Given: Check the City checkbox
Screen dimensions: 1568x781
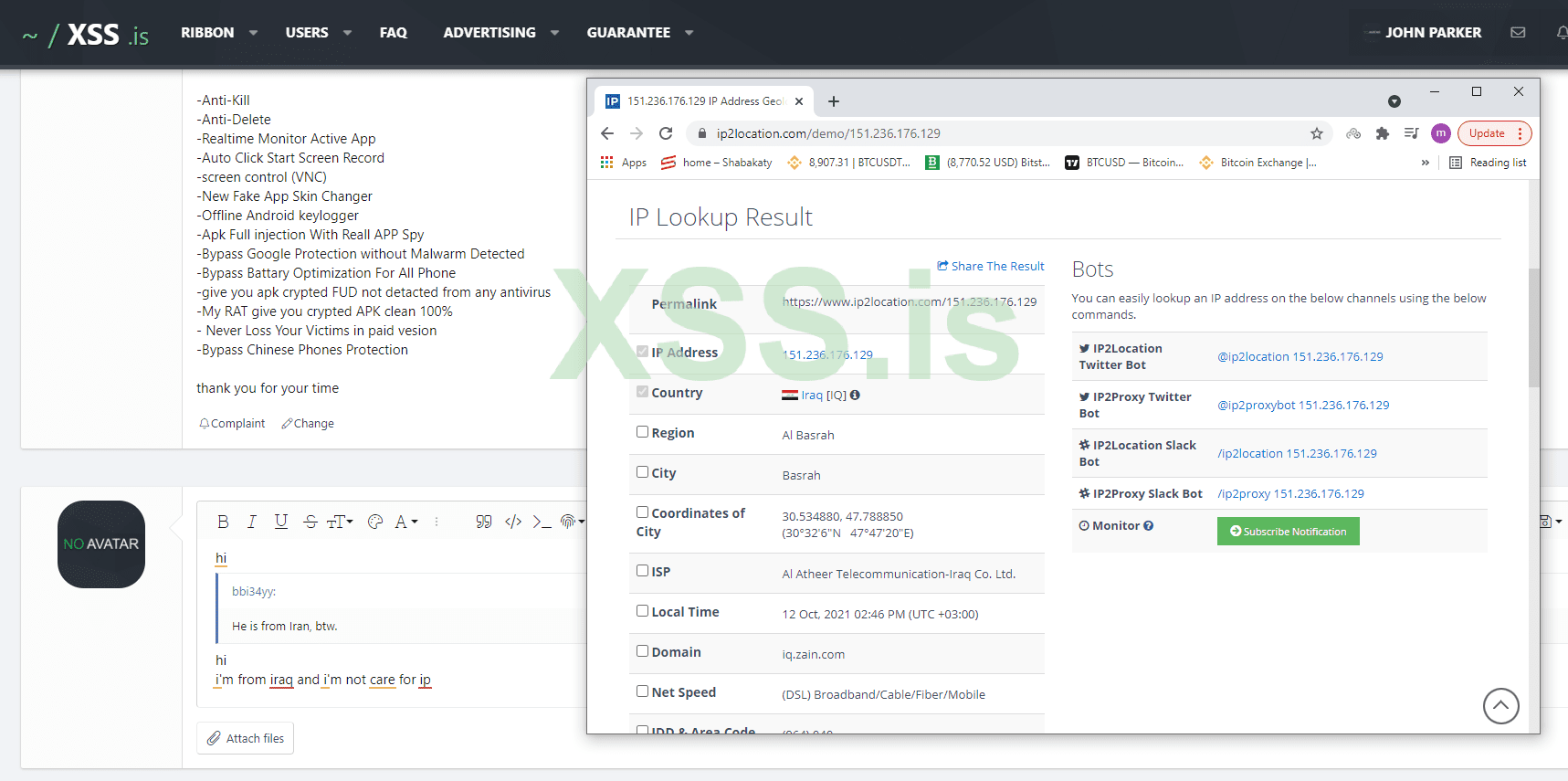Looking at the screenshot, I should click(x=642, y=472).
